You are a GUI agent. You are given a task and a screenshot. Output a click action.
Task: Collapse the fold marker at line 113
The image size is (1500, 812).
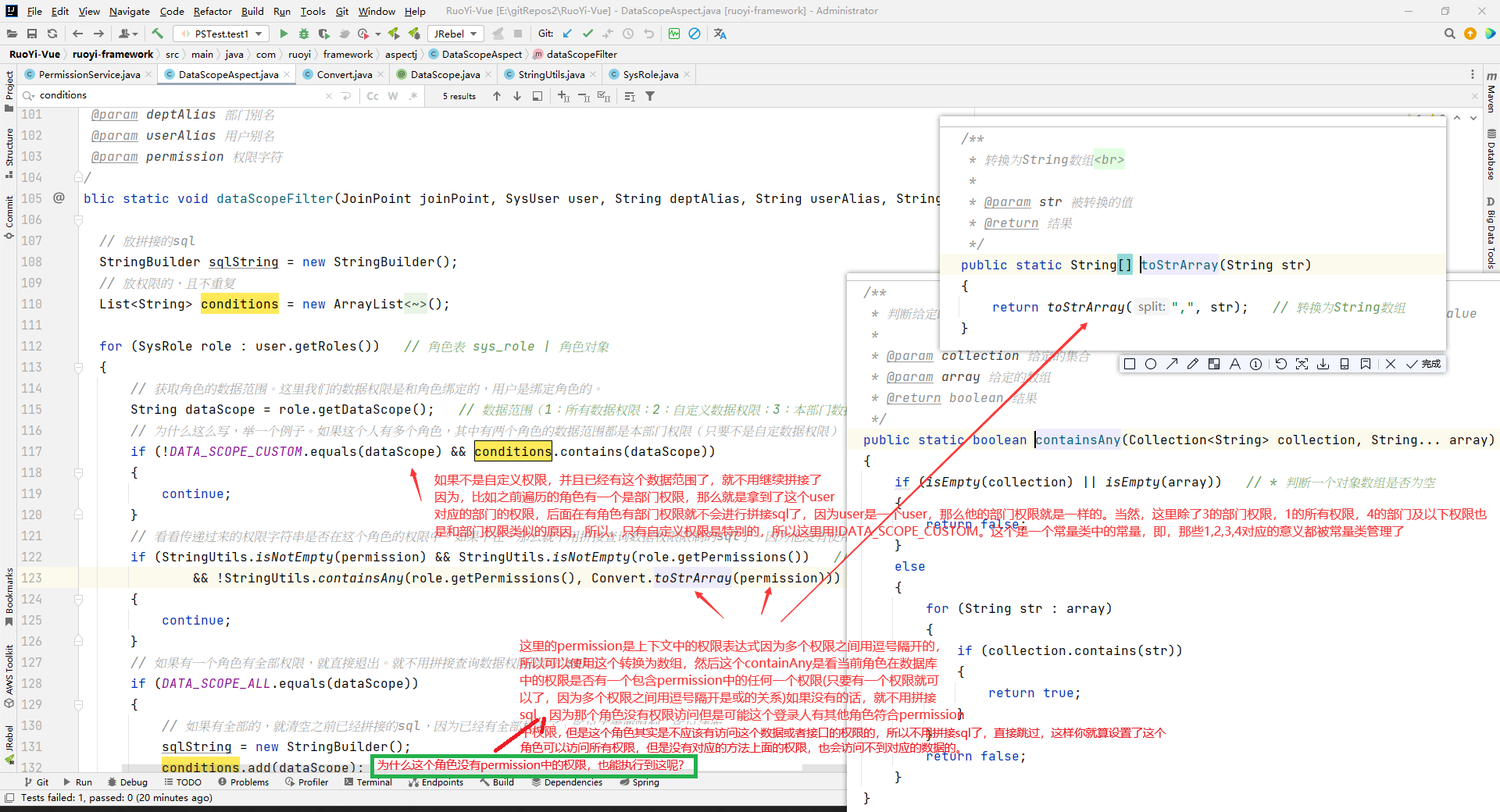point(79,367)
